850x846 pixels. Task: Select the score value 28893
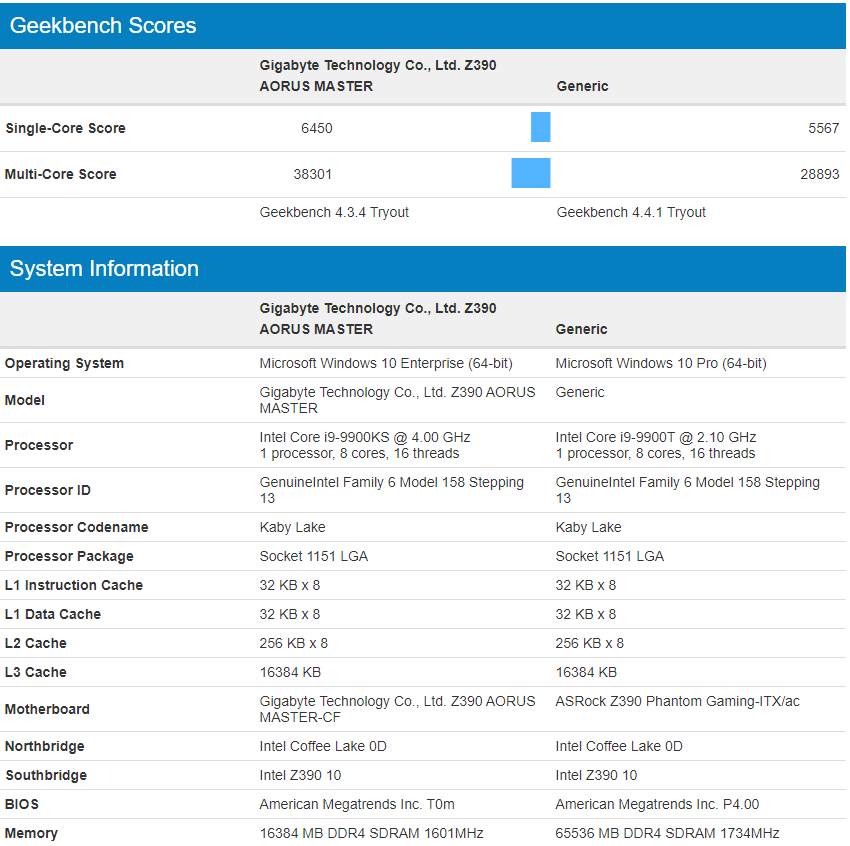click(x=821, y=174)
